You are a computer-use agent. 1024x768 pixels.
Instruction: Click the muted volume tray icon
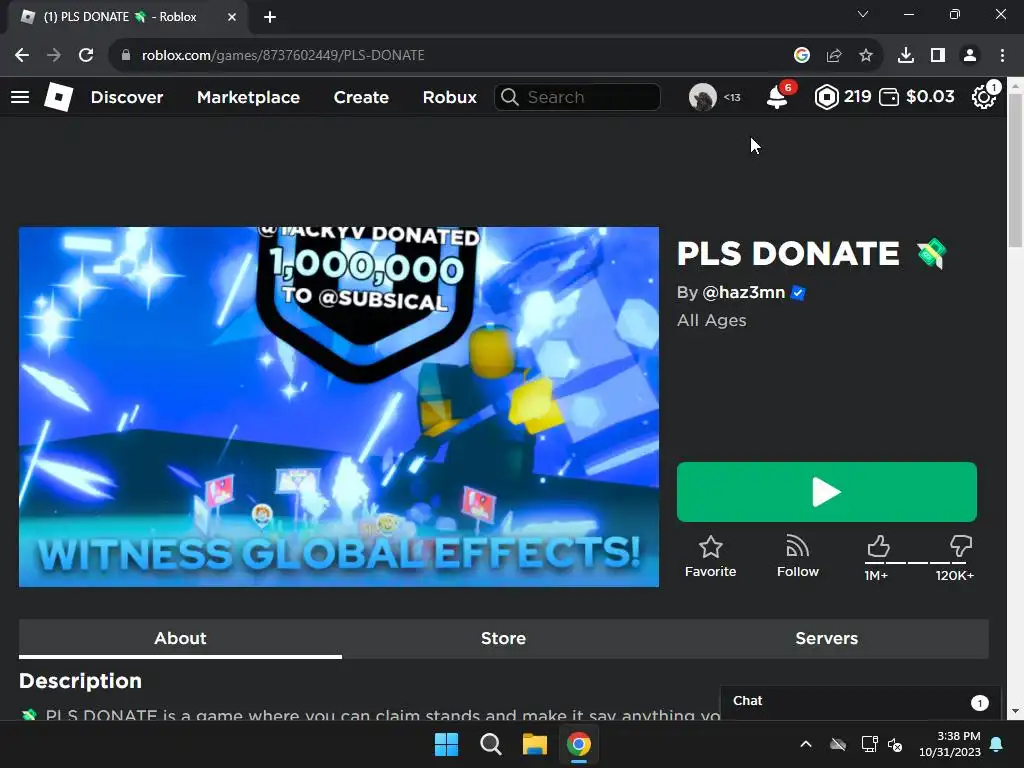895,744
